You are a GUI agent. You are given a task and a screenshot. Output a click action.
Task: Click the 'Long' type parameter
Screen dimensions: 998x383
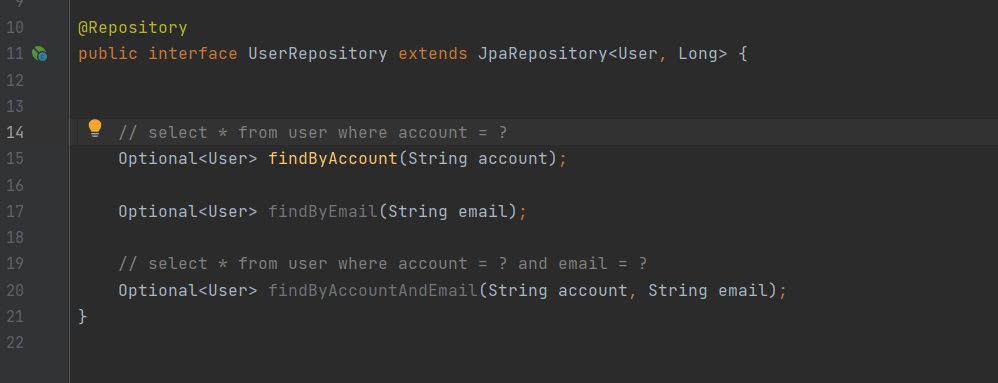pyautogui.click(x=698, y=54)
